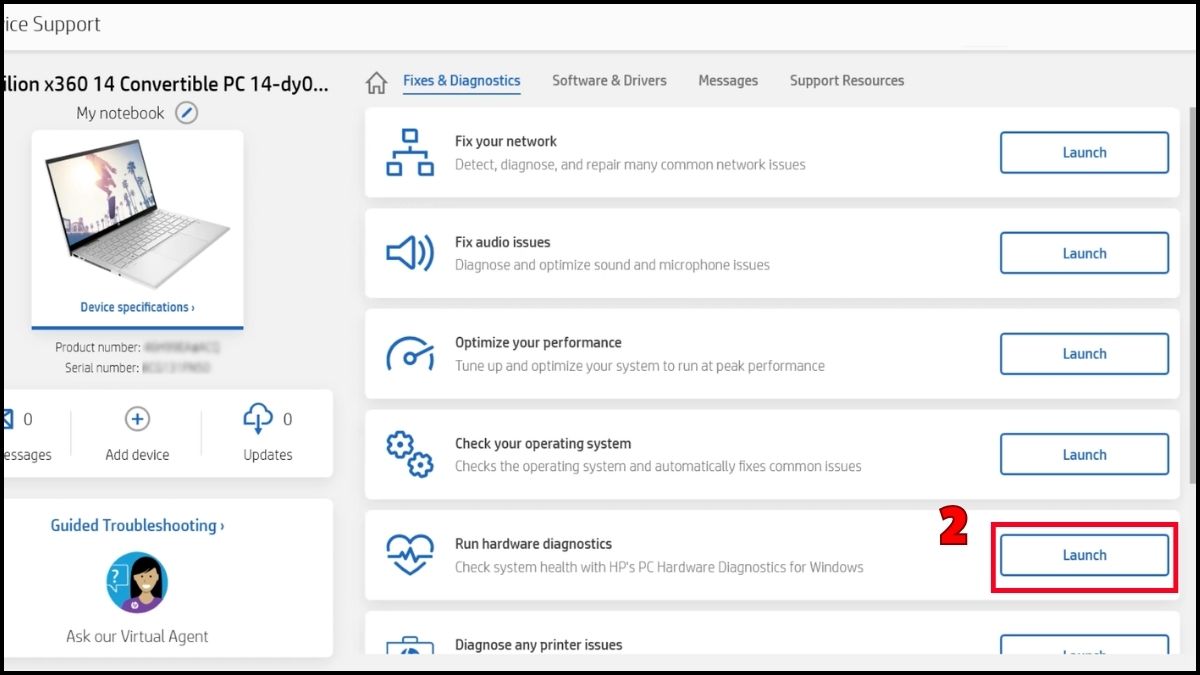
Task: Click the Product number label
Action: (97, 347)
